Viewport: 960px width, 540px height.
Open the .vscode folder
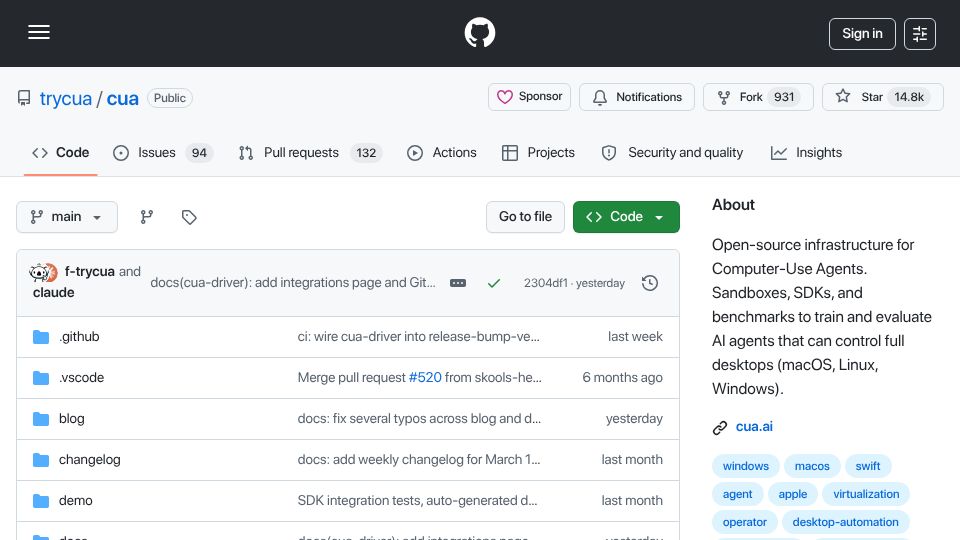click(81, 378)
